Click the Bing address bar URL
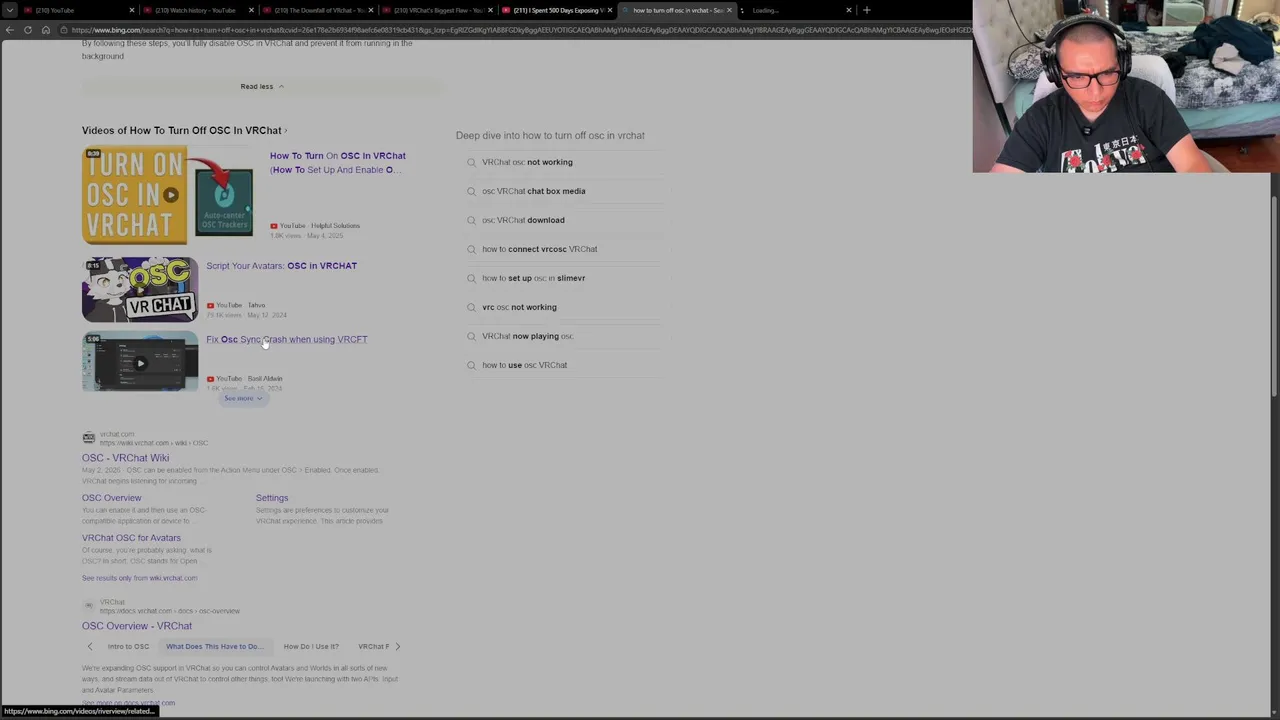 520,30
